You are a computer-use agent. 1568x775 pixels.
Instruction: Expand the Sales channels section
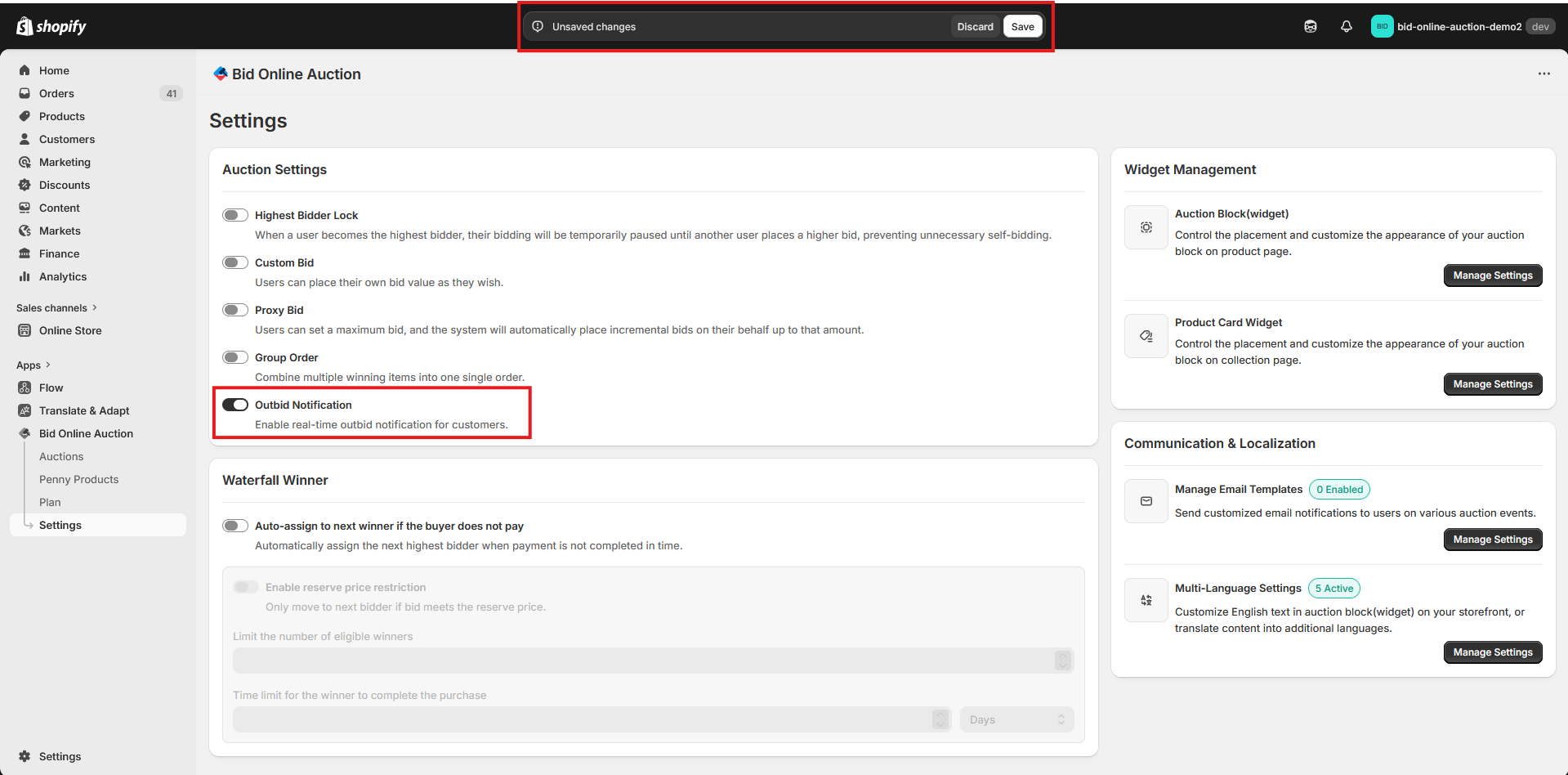pyautogui.click(x=56, y=308)
